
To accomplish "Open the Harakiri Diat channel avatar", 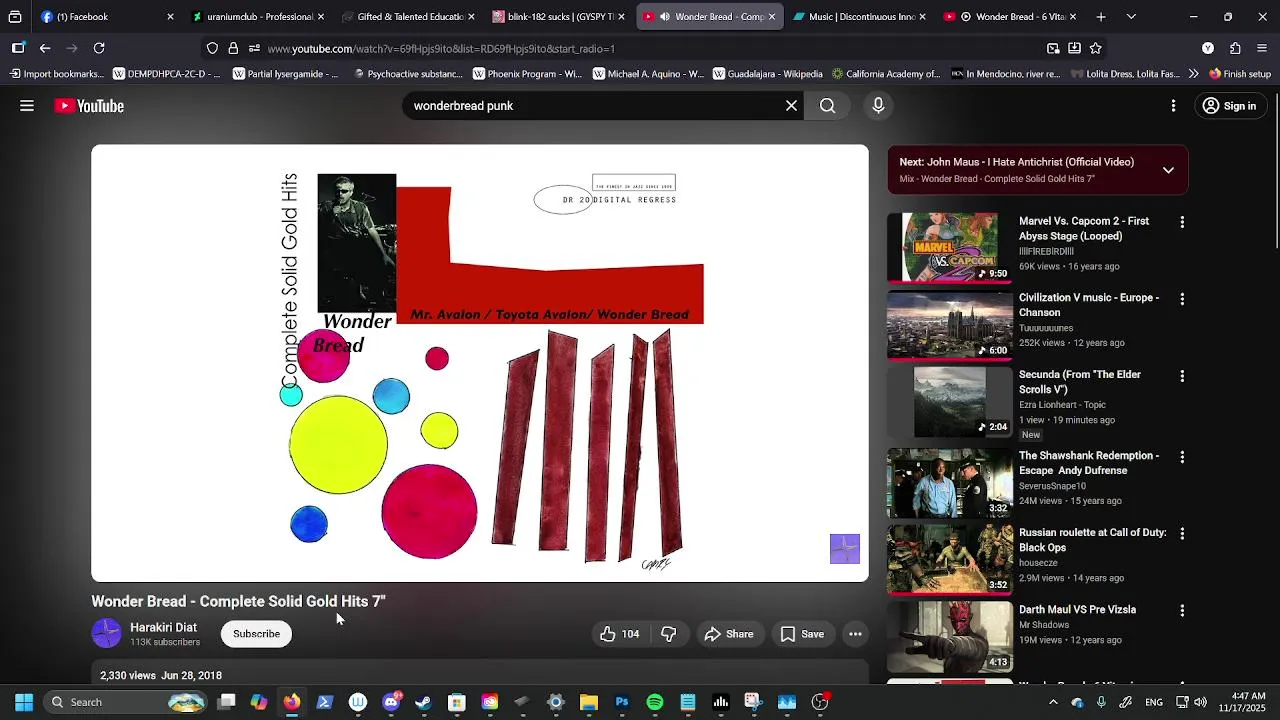I will (107, 634).
